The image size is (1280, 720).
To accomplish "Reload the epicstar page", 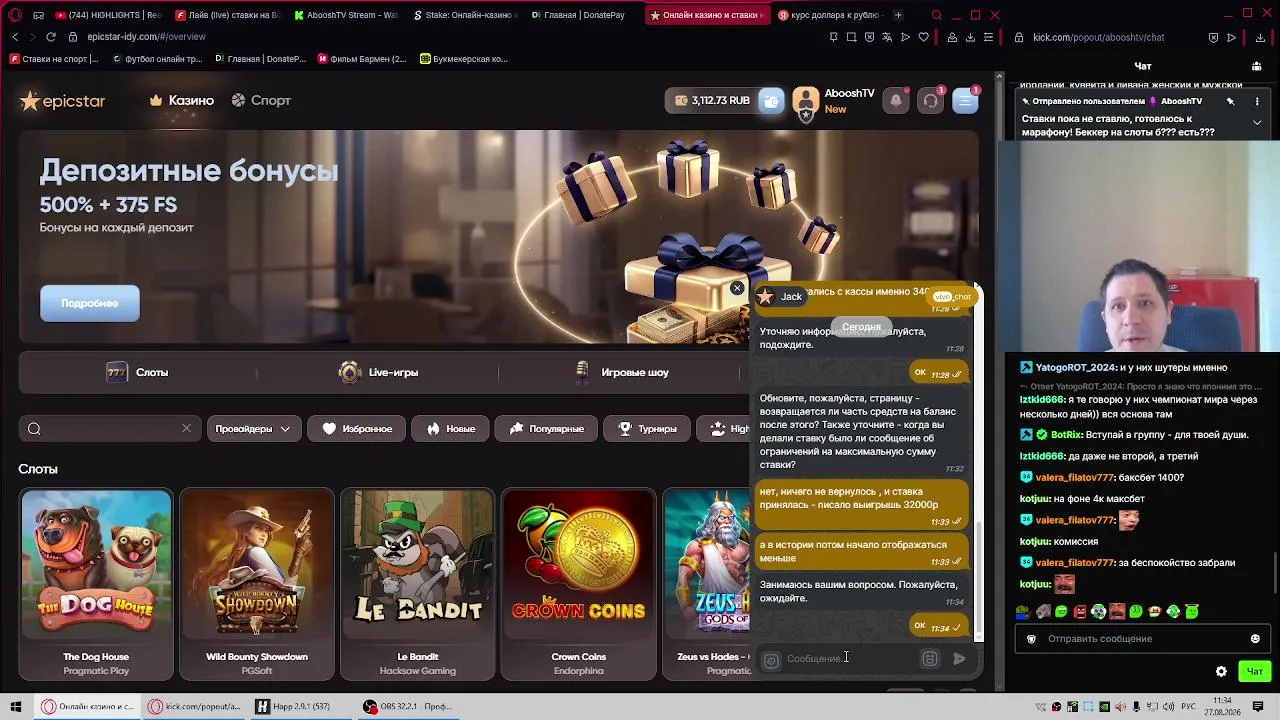I will pyautogui.click(x=51, y=37).
